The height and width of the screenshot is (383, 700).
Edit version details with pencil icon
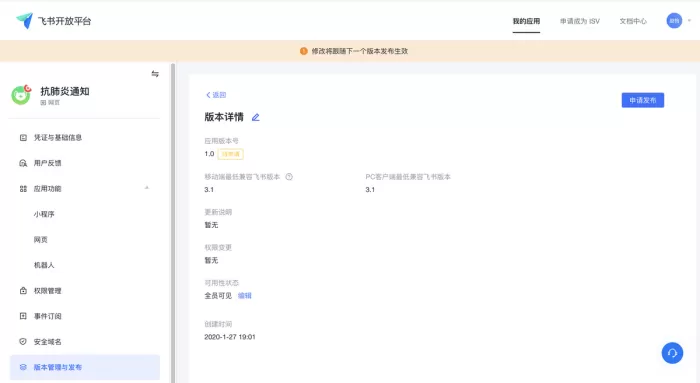(255, 117)
